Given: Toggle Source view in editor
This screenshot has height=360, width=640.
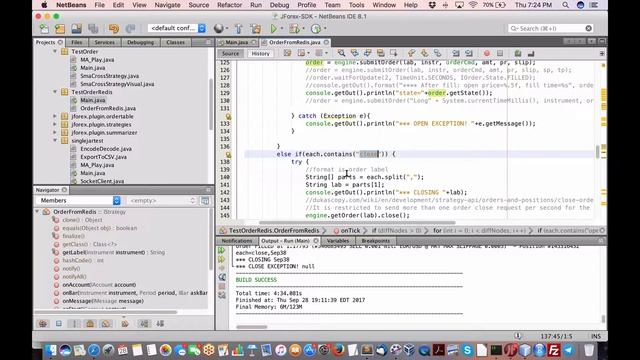Looking at the screenshot, I should tap(230, 53).
